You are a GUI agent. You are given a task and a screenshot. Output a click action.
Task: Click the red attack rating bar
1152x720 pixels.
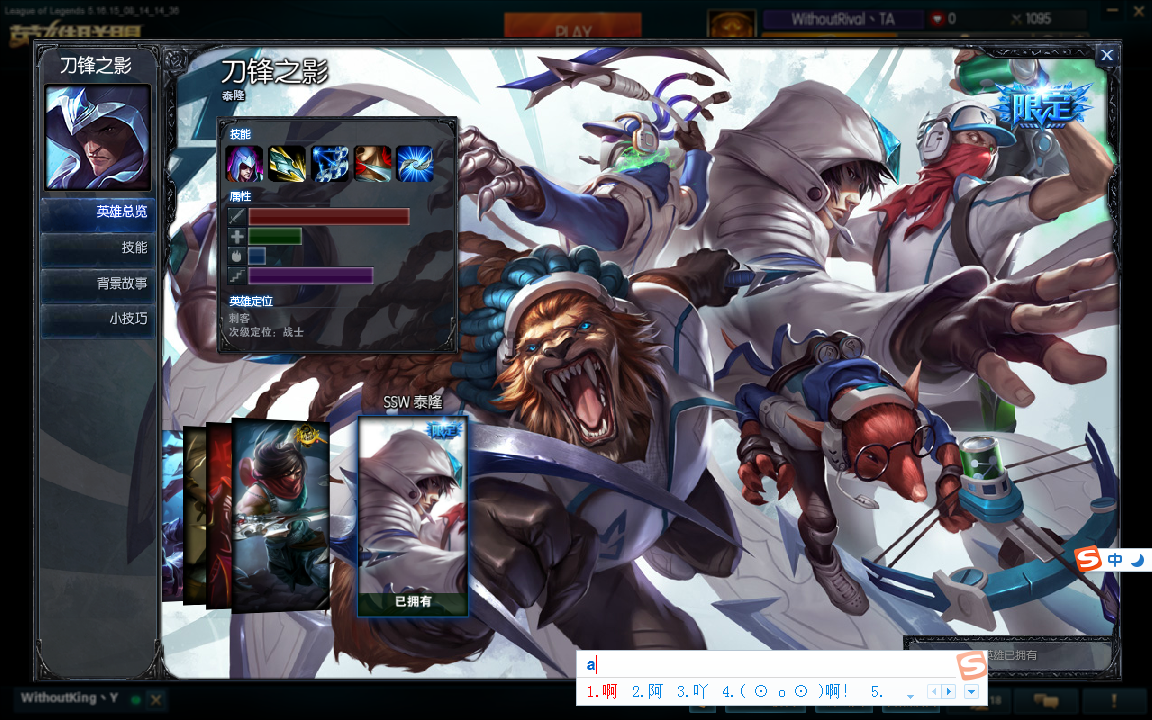[x=328, y=216]
